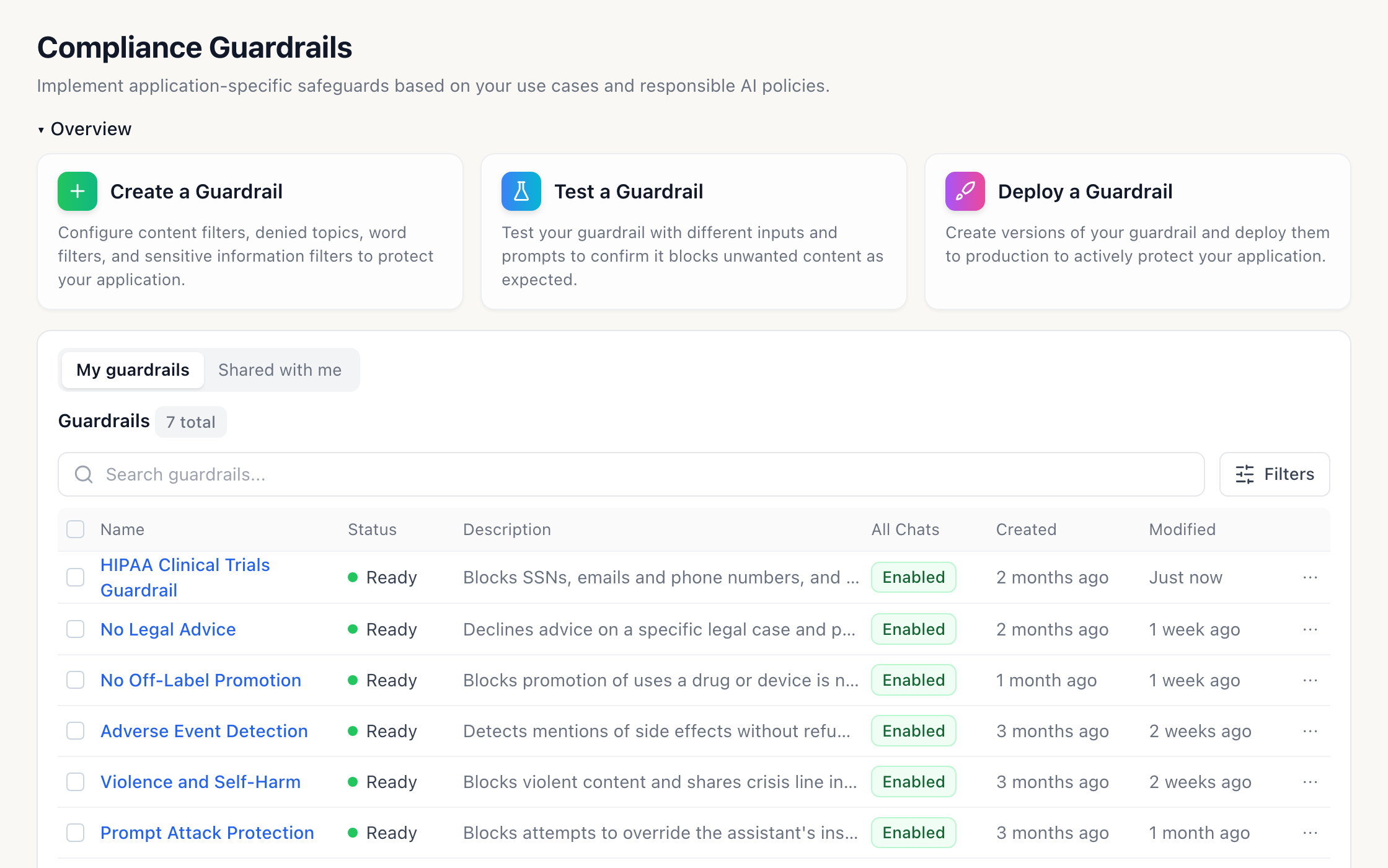Viewport: 1388px width, 868px height.
Task: Click the Name column header
Action: pos(122,529)
